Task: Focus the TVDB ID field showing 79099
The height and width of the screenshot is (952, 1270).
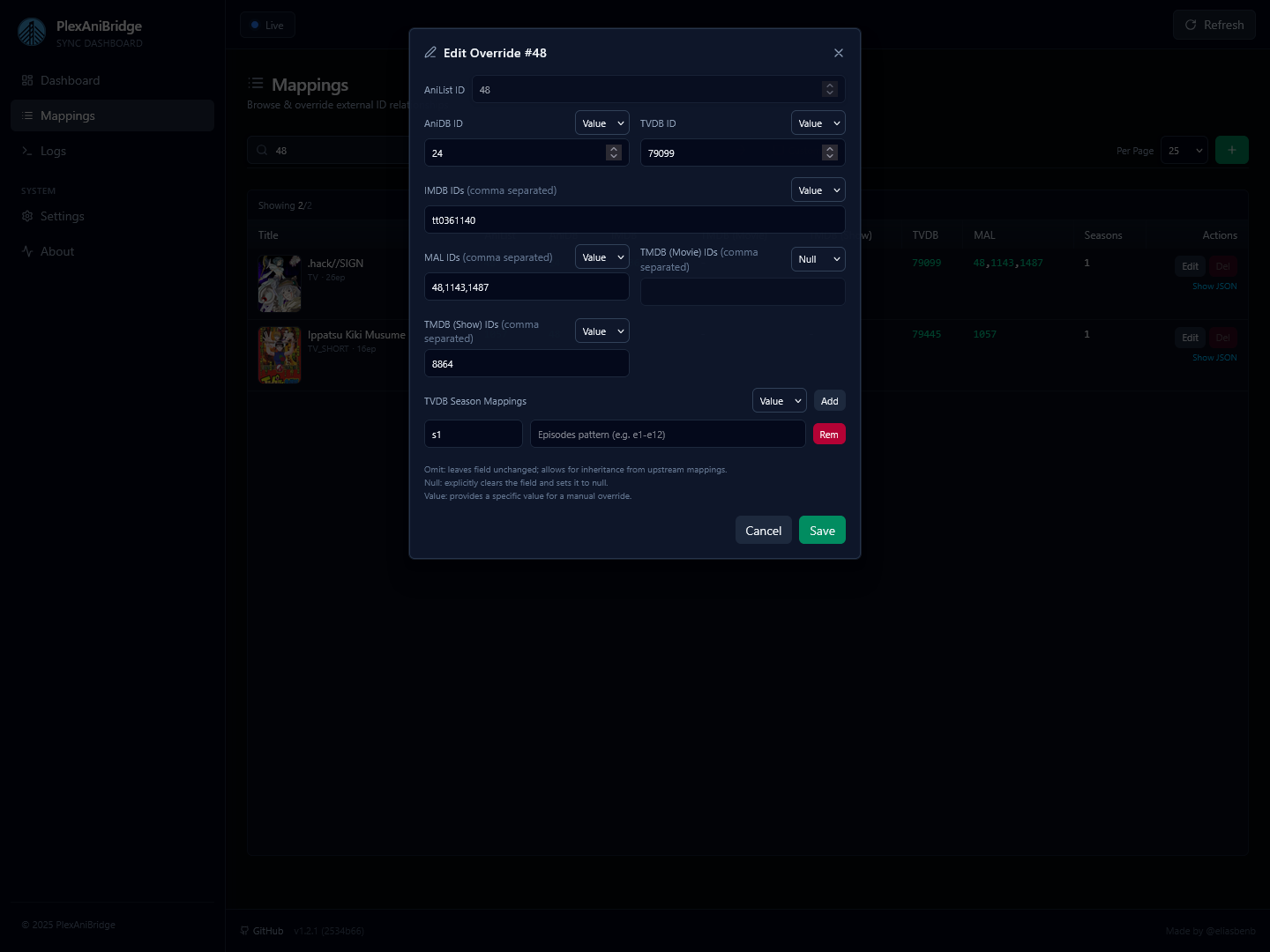Action: 743,152
